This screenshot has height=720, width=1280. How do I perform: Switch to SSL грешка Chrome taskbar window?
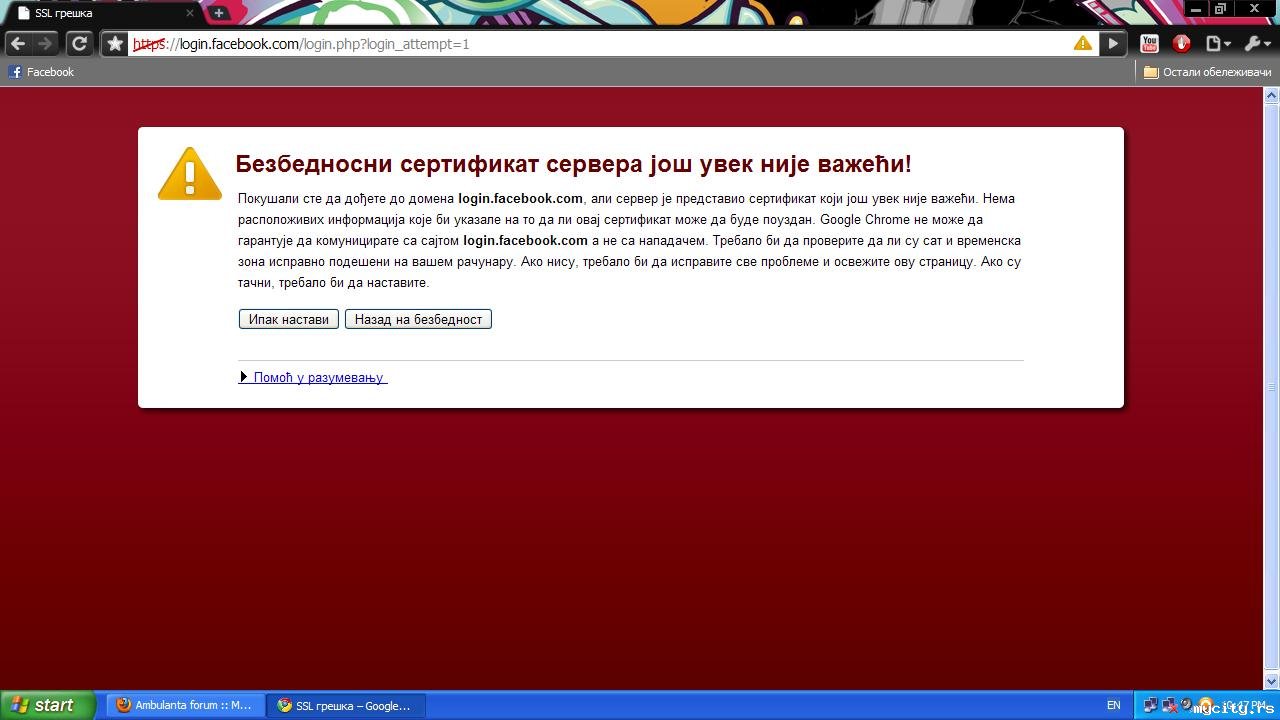[346, 705]
